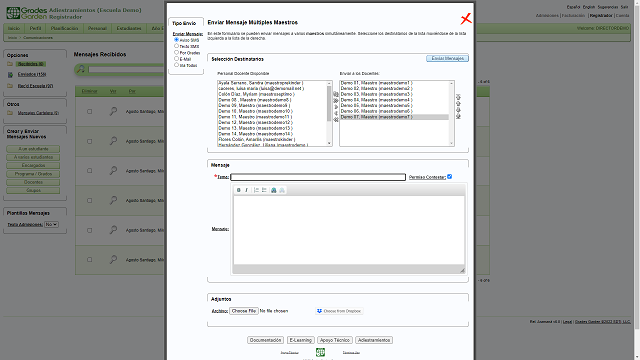Check the third message row's Eliminar checkbox

click(89, 171)
